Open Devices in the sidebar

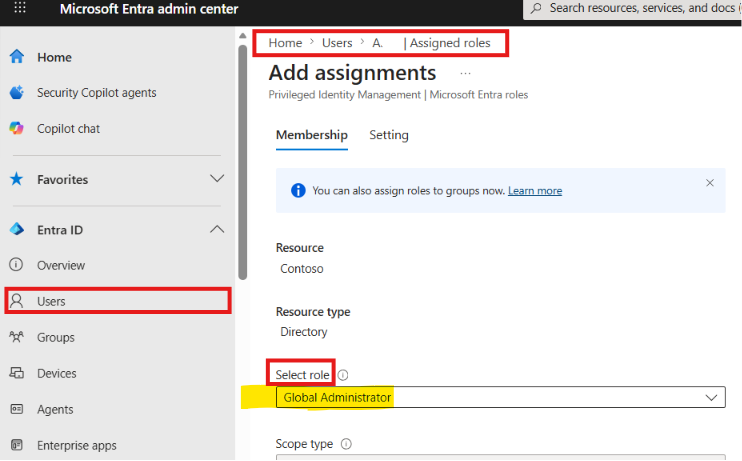57,373
